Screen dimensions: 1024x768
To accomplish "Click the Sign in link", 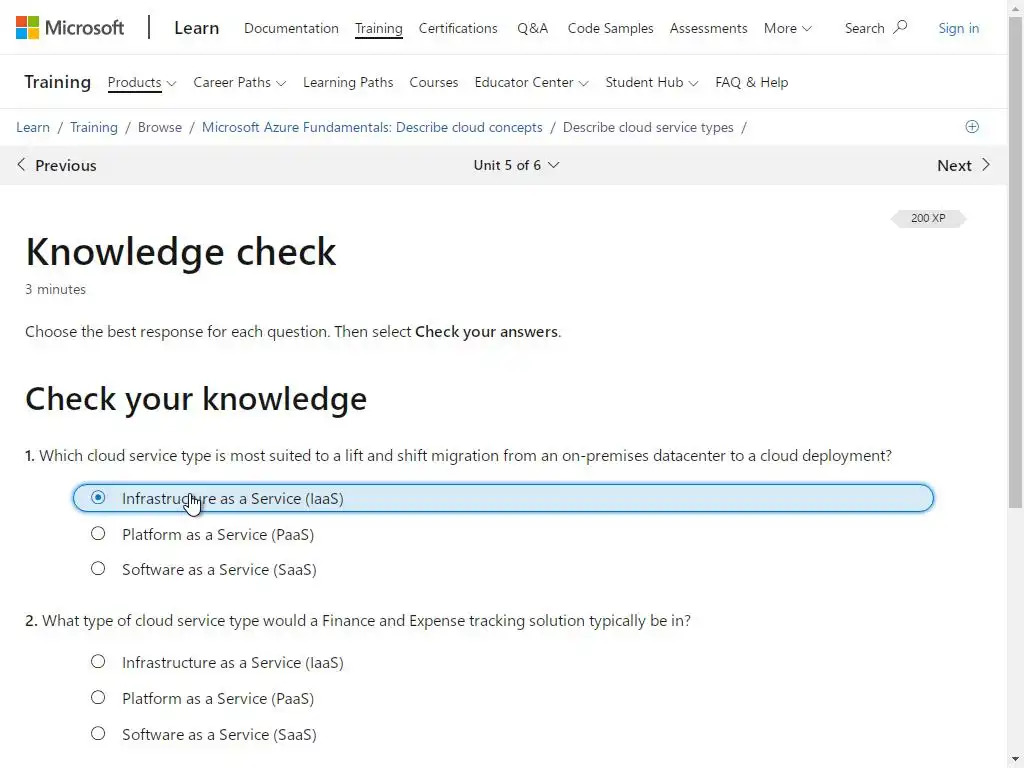I will tap(958, 28).
